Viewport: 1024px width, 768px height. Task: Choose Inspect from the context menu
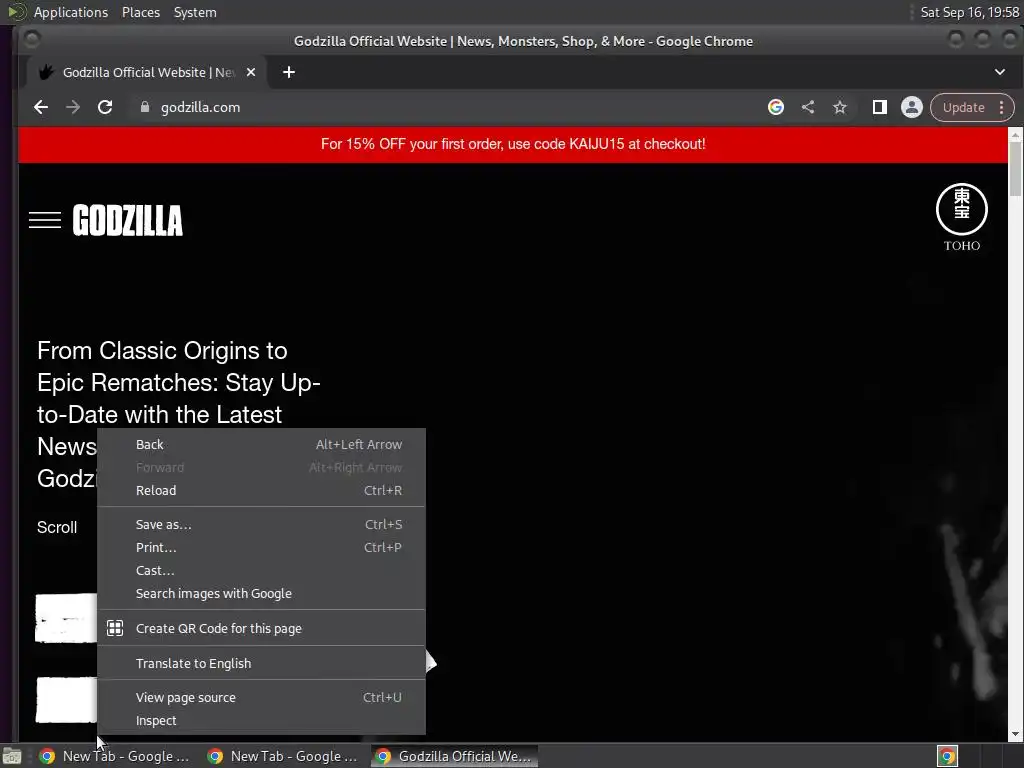click(261, 720)
